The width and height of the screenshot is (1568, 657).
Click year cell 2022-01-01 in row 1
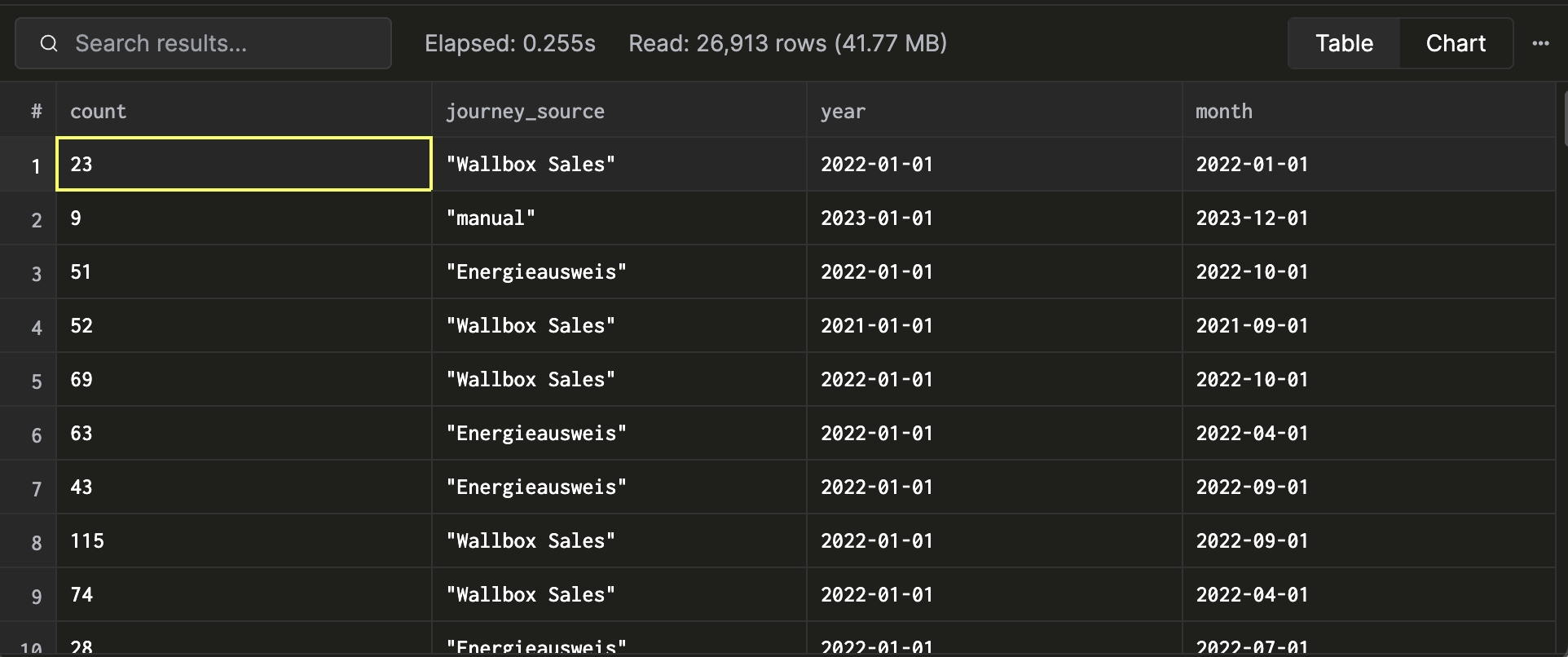994,164
